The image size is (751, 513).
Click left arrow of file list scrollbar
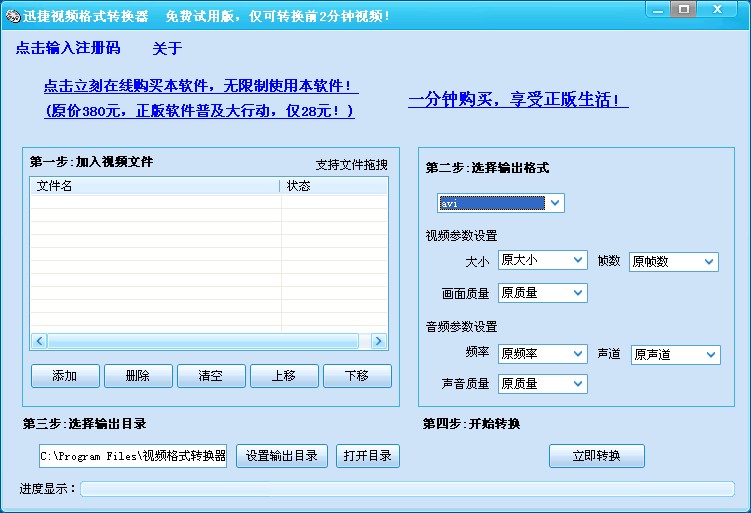pyautogui.click(x=39, y=341)
